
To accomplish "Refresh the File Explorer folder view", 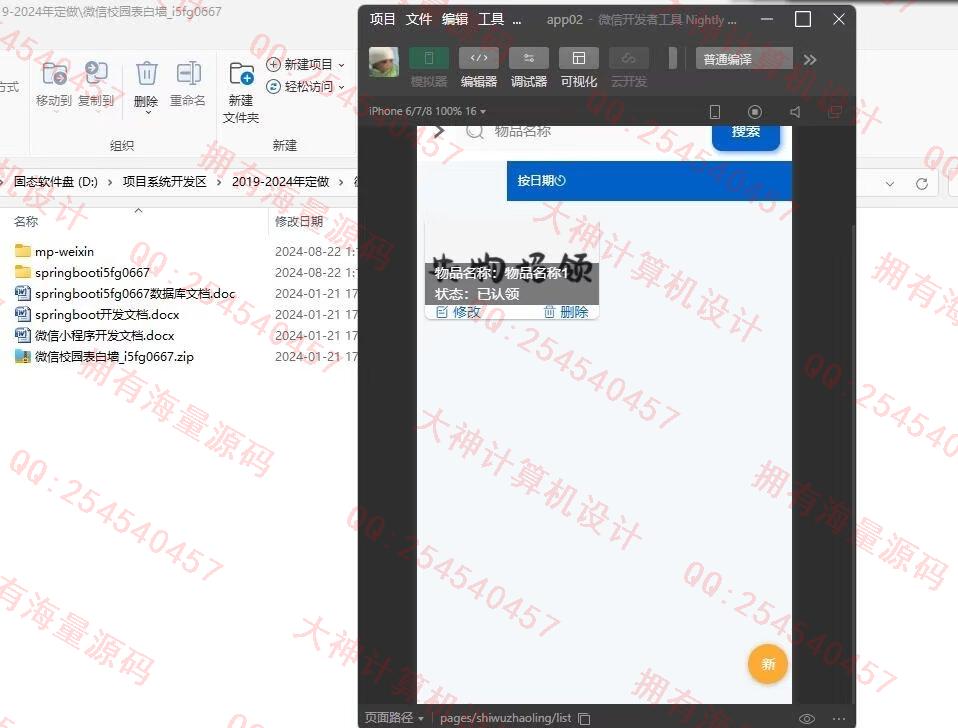I will tap(922, 183).
